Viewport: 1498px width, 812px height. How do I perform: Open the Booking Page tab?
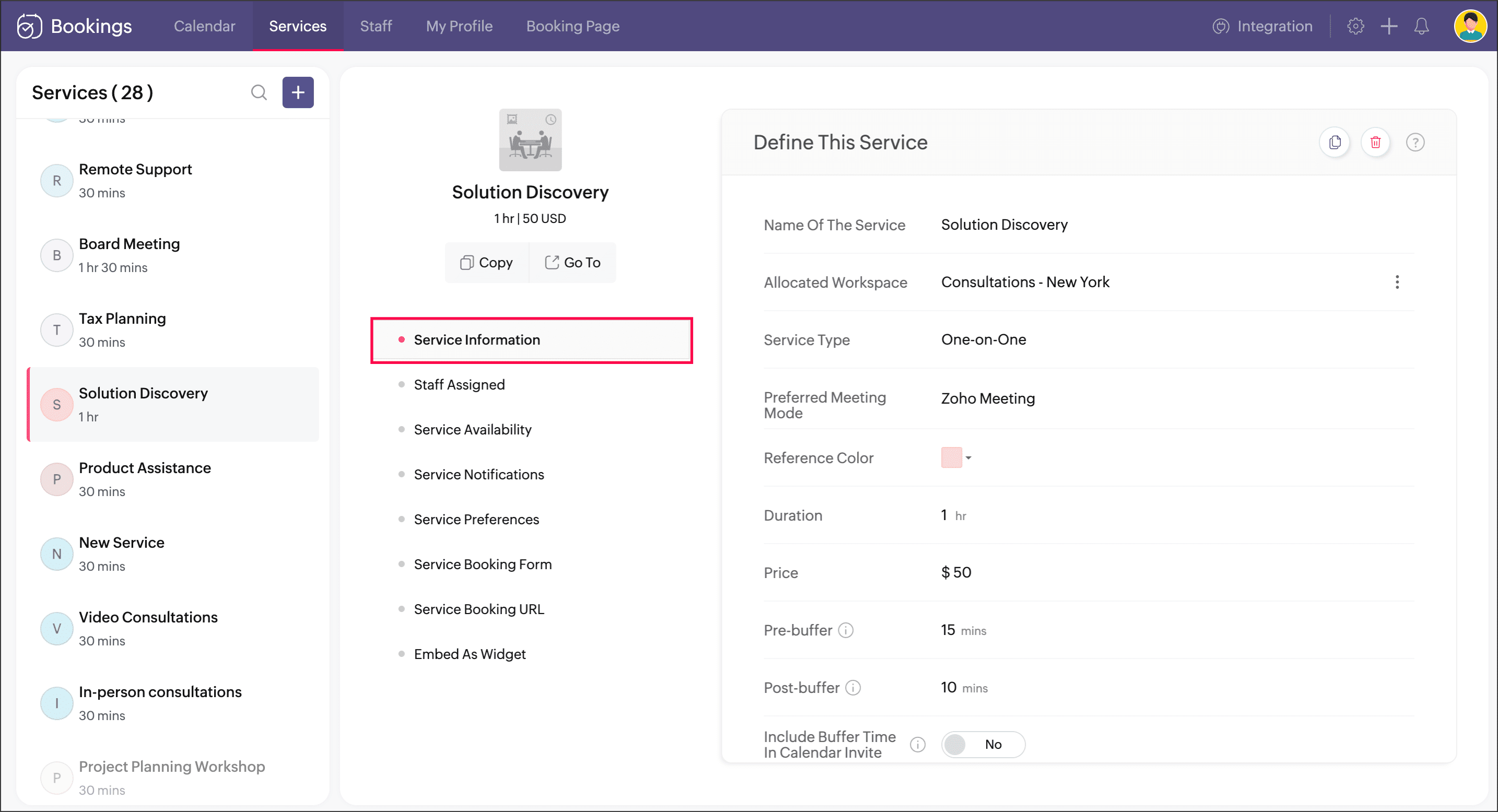pyautogui.click(x=572, y=26)
